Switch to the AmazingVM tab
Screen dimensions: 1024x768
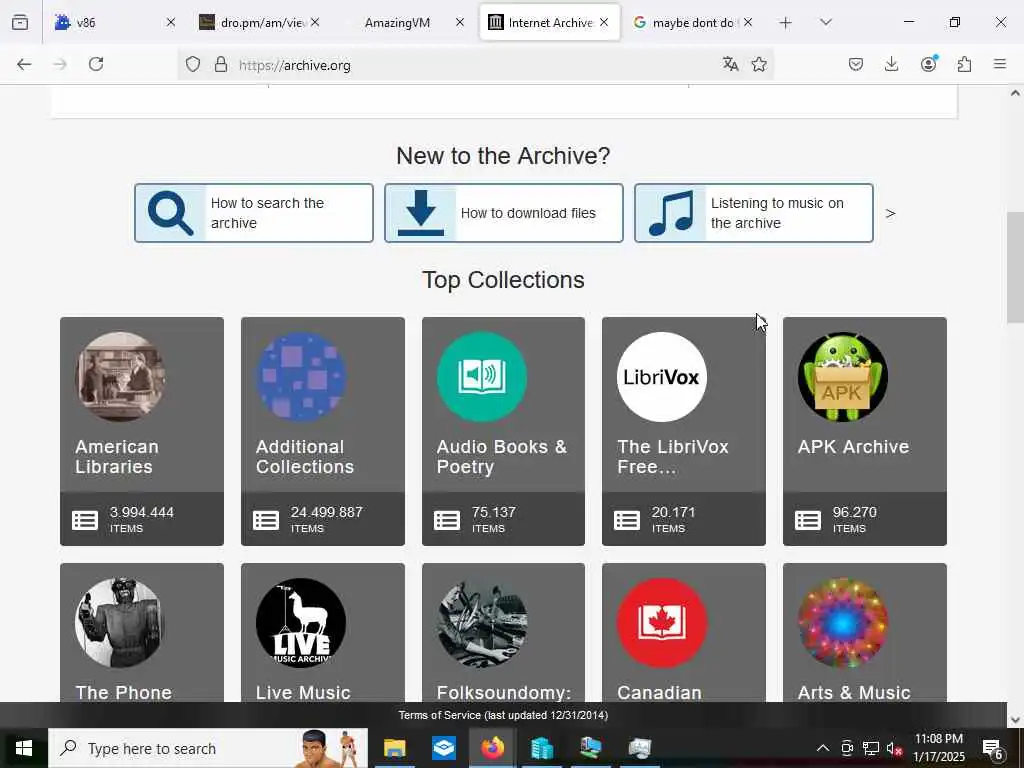tap(404, 23)
